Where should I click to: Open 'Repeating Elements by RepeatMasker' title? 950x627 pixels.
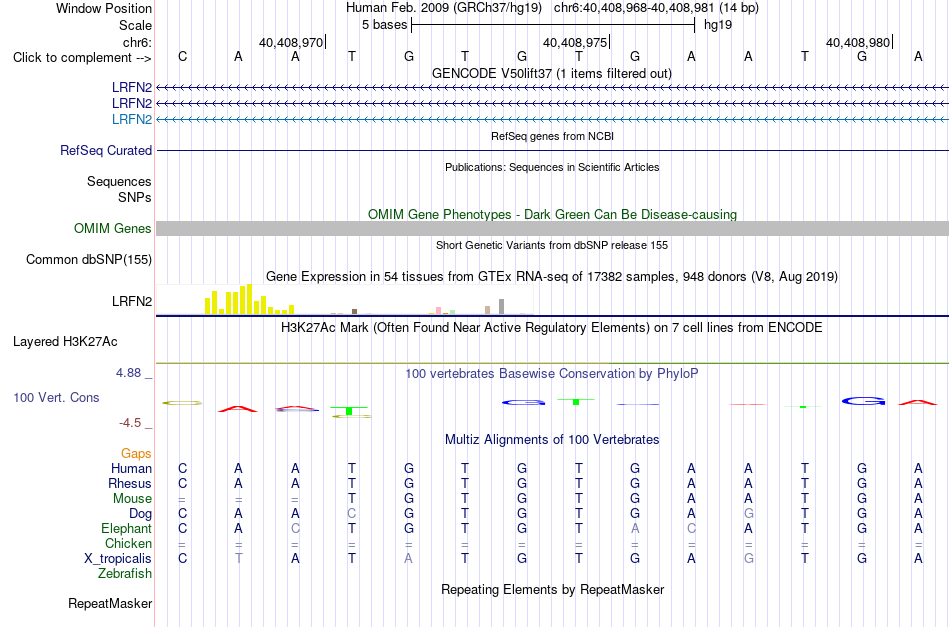tap(552, 589)
